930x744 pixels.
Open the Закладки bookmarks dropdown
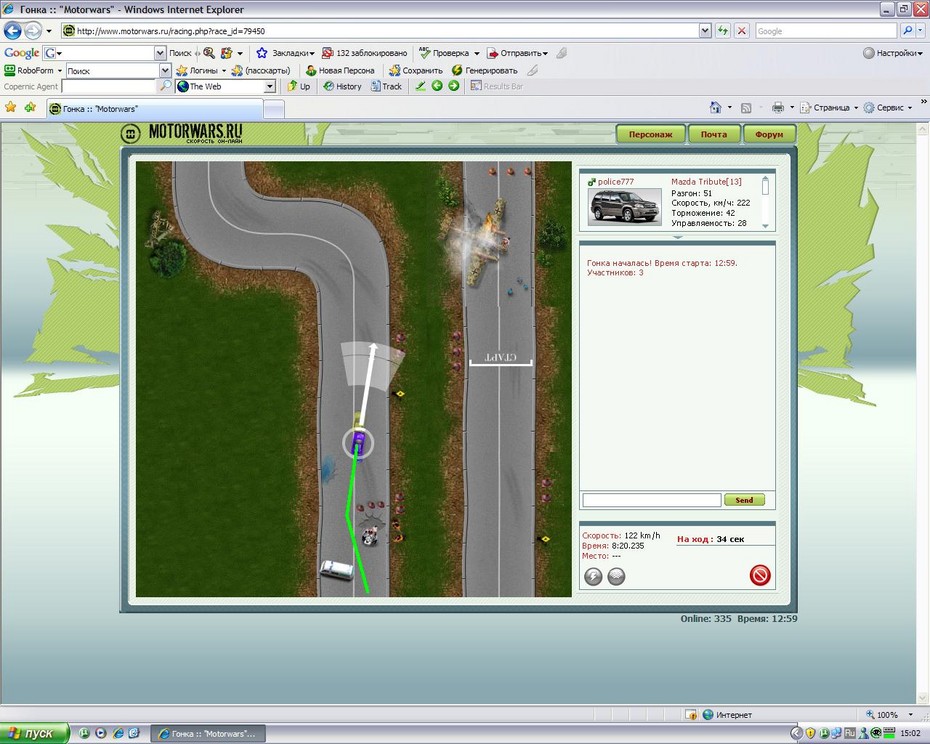[x=285, y=53]
